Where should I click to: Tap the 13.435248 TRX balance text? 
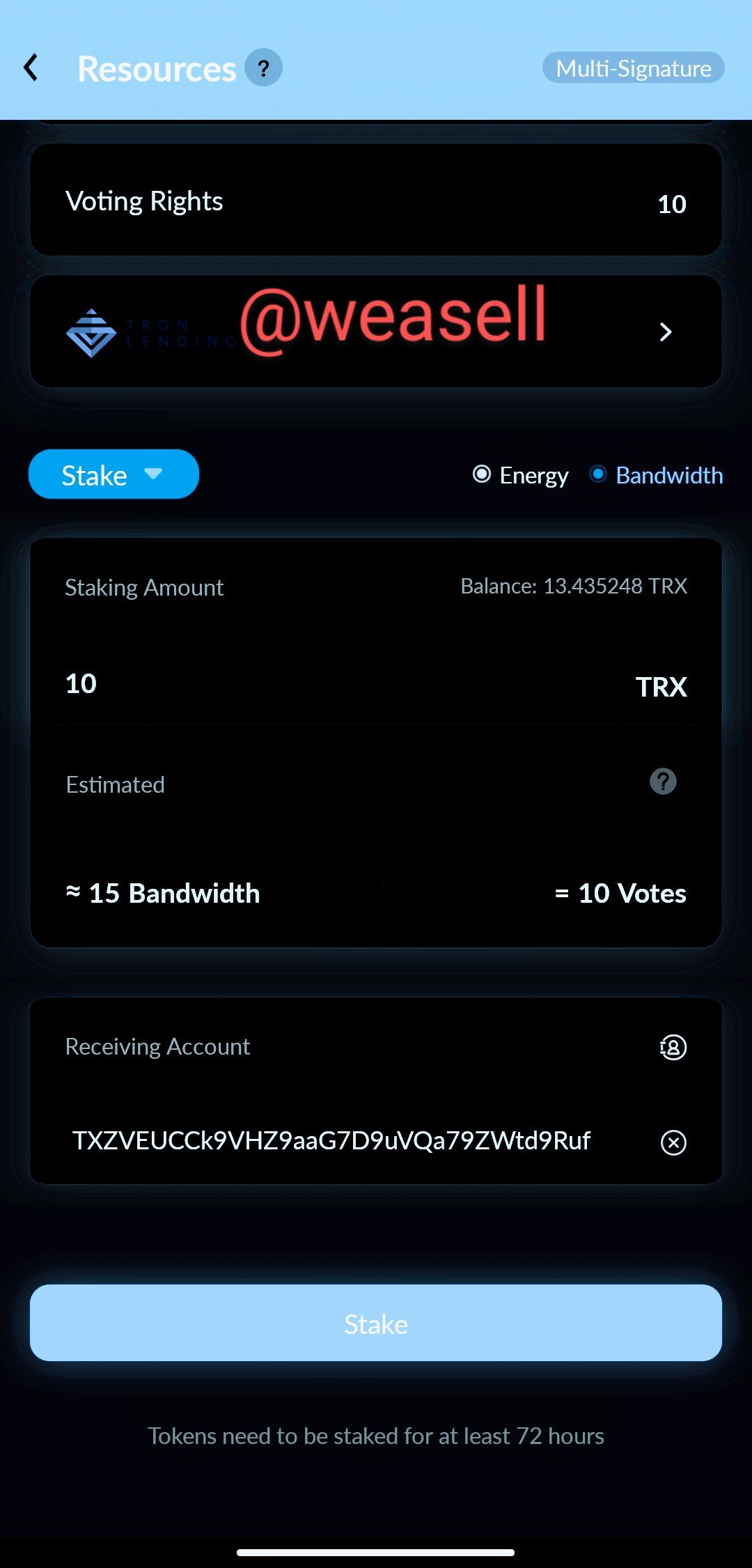574,587
